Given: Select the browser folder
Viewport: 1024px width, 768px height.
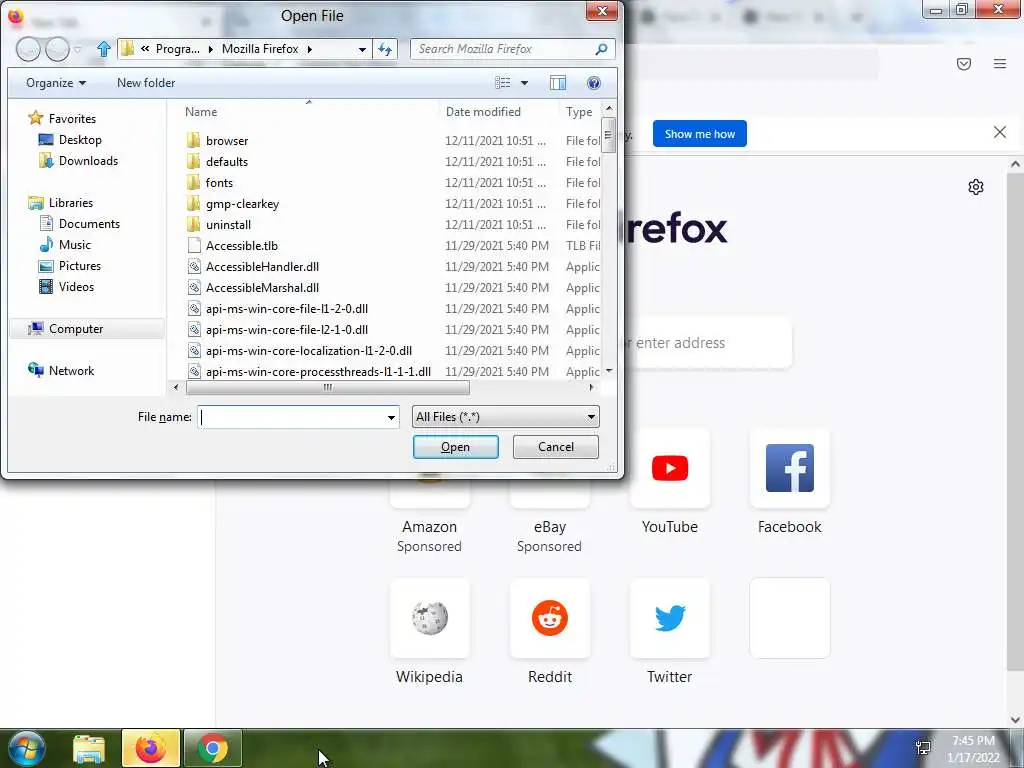Looking at the screenshot, I should (x=227, y=140).
